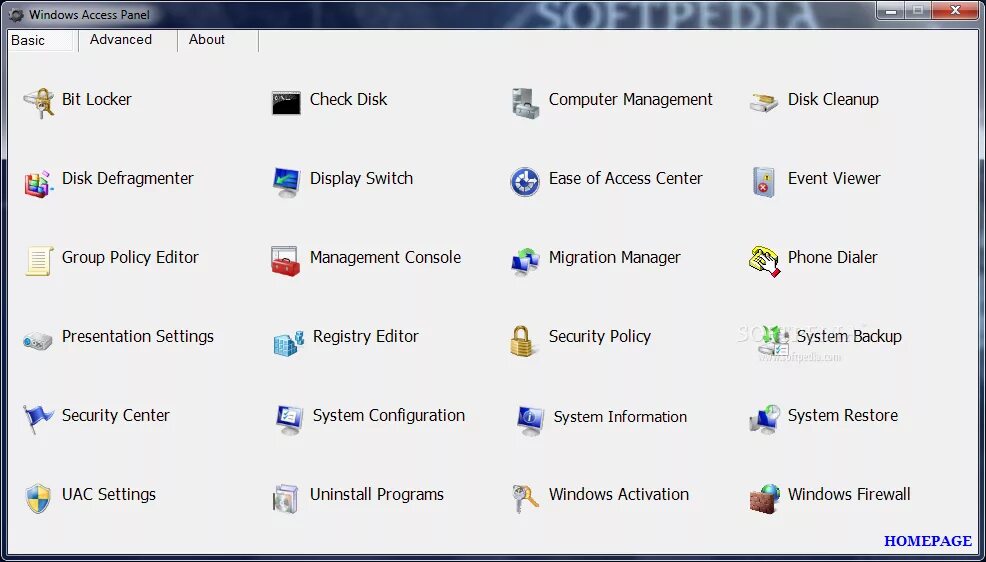Click the 'System Information' label
The height and width of the screenshot is (562, 986).
(620, 417)
